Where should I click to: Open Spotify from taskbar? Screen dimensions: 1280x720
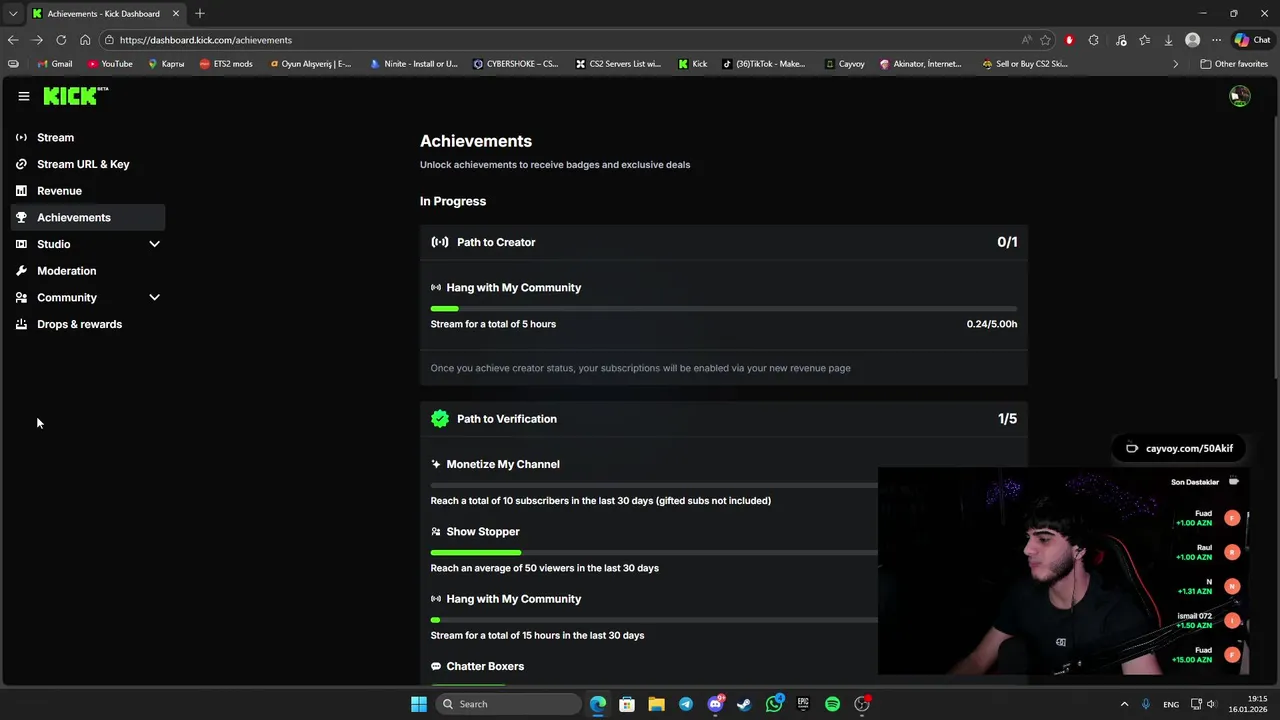832,704
